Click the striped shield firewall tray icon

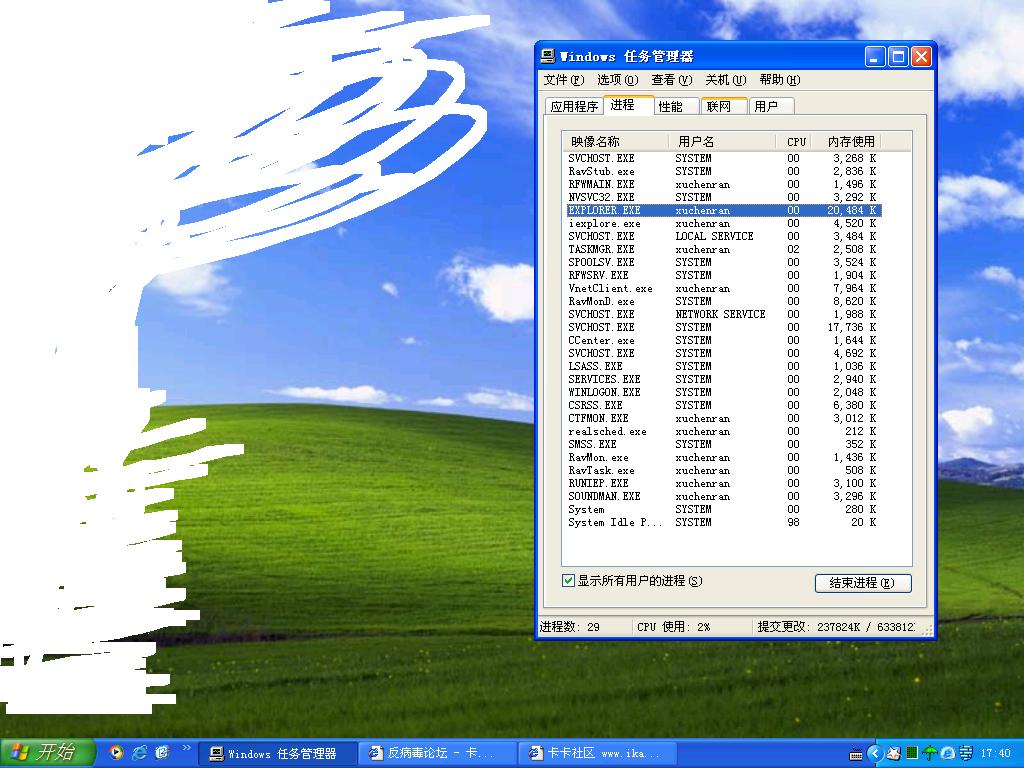(x=966, y=754)
